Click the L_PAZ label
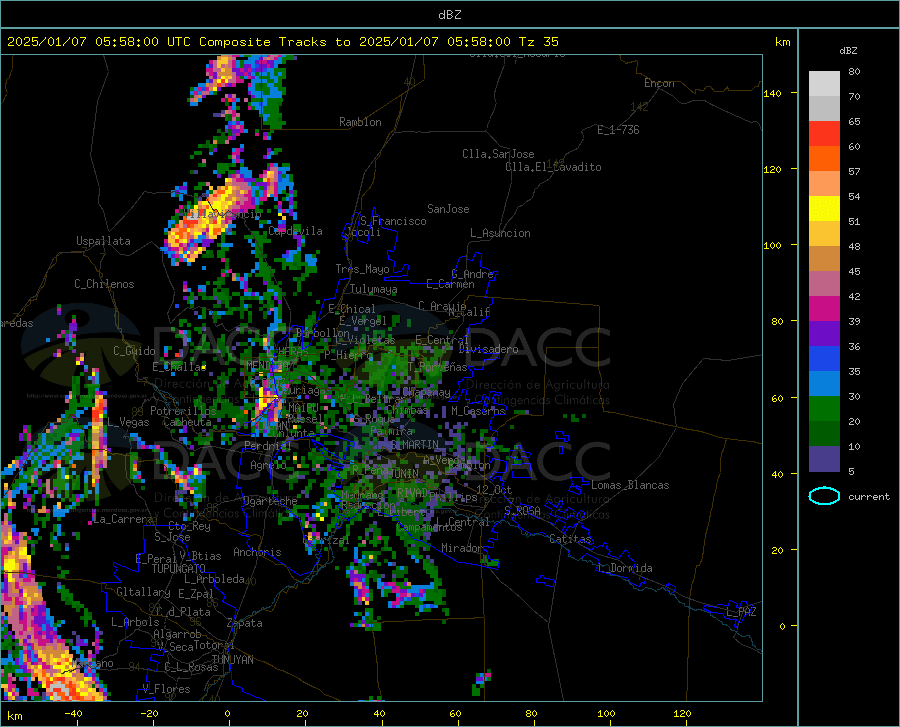This screenshot has height=727, width=900. click(741, 612)
